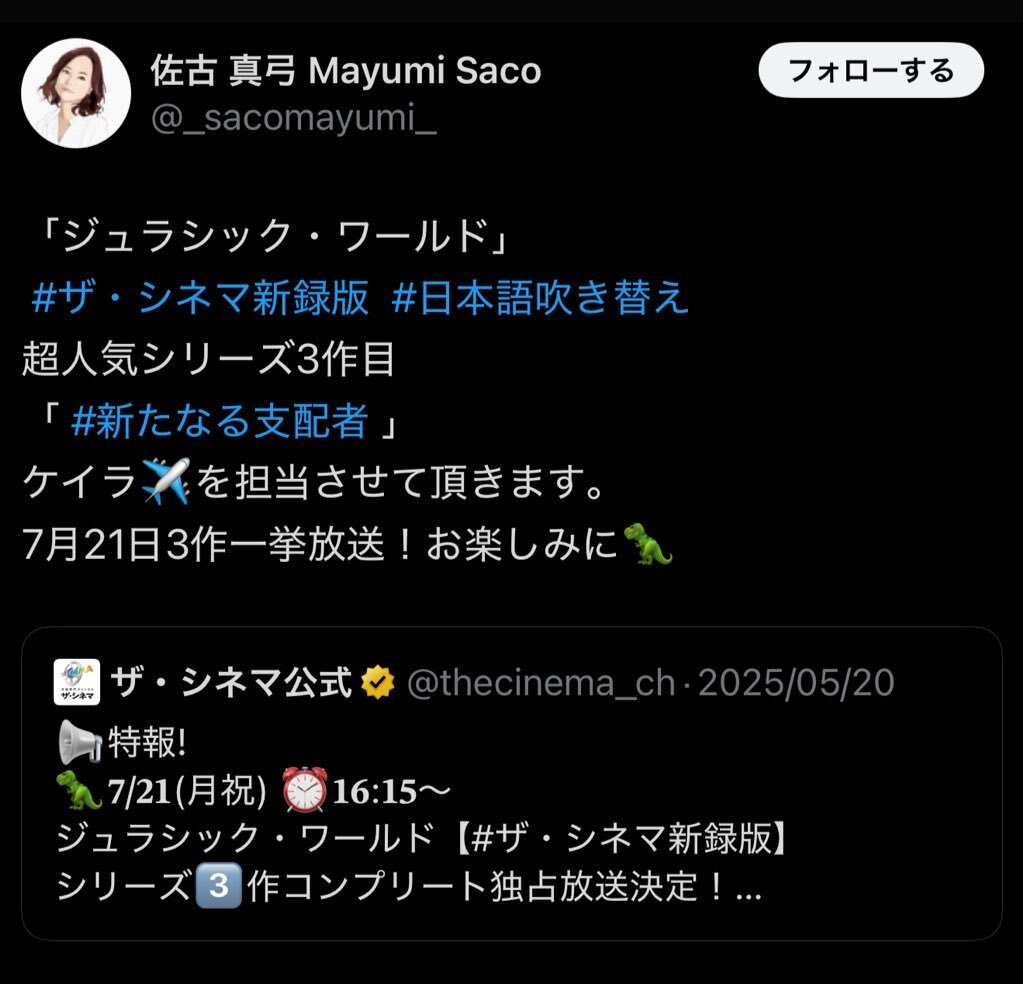Click the airplane emoji after ケイラ
This screenshot has width=1023, height=984.
166,482
